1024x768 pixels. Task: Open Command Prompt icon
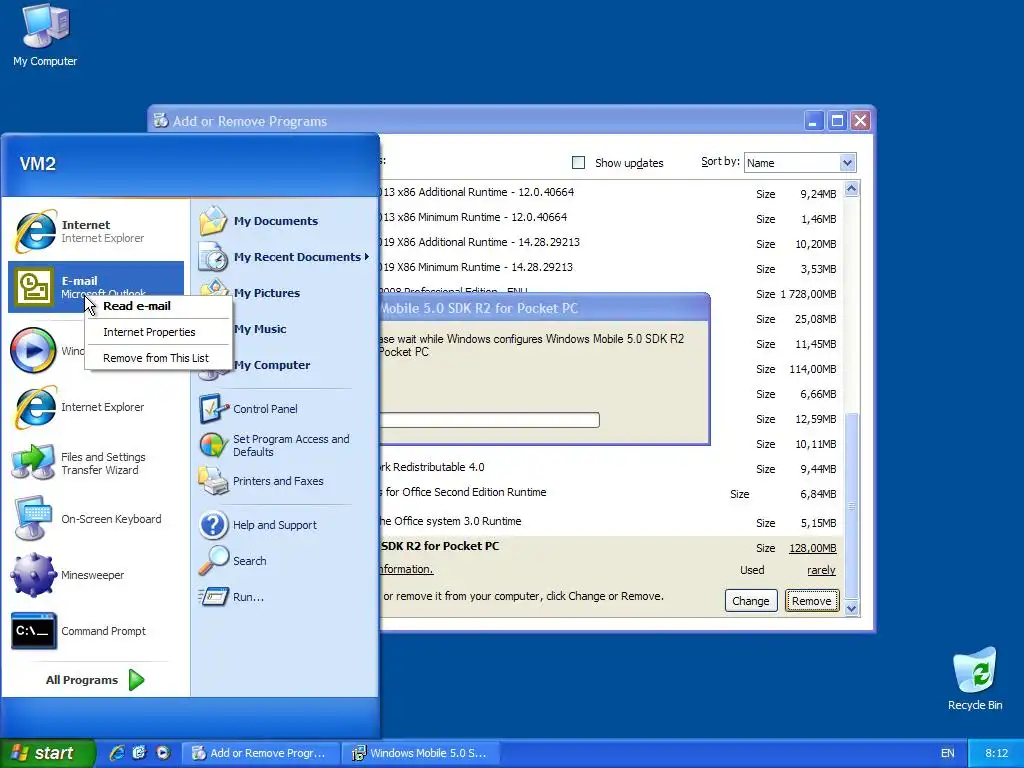pyautogui.click(x=34, y=631)
